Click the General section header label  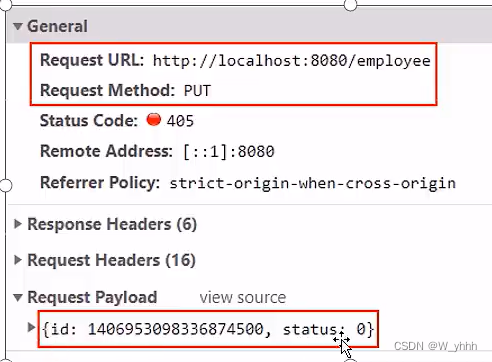57,26
